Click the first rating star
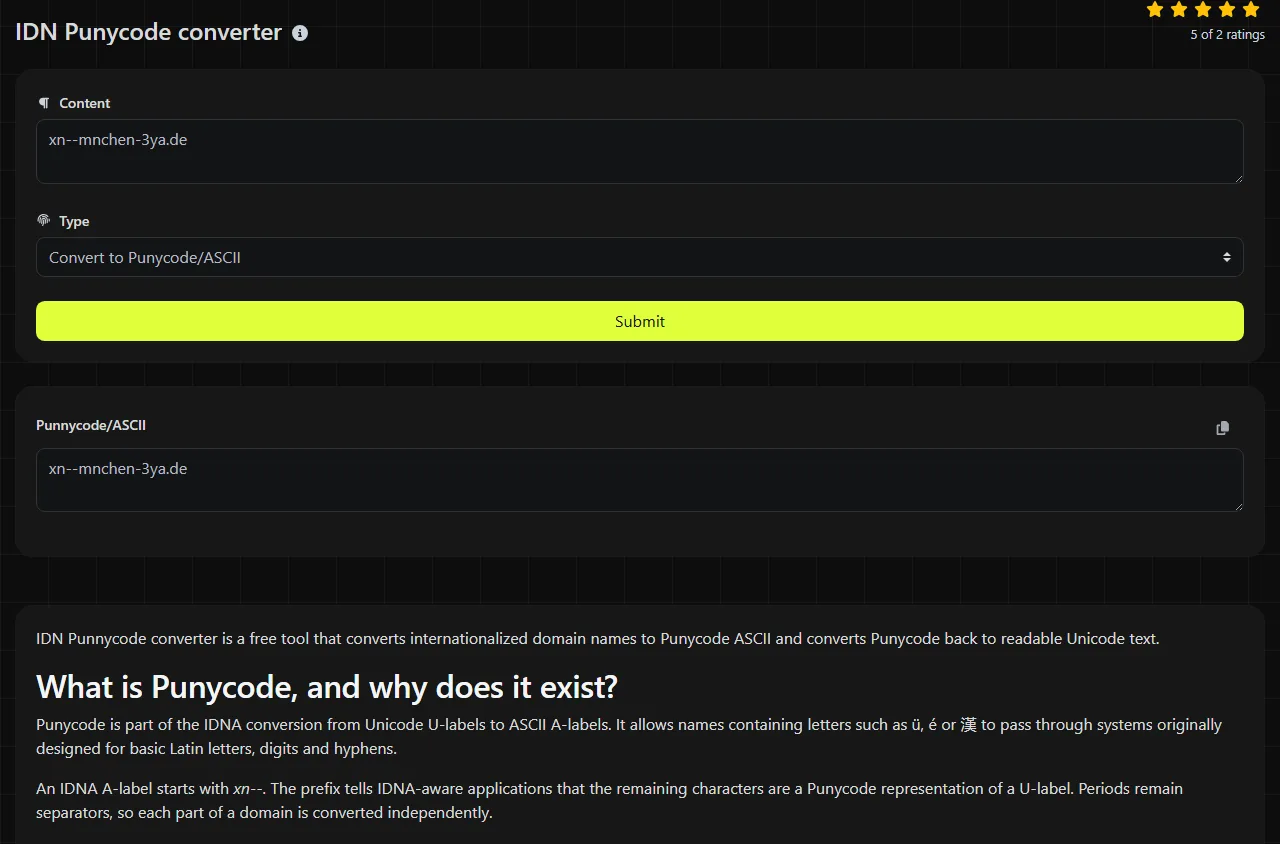Image resolution: width=1280 pixels, height=844 pixels. pos(1155,10)
